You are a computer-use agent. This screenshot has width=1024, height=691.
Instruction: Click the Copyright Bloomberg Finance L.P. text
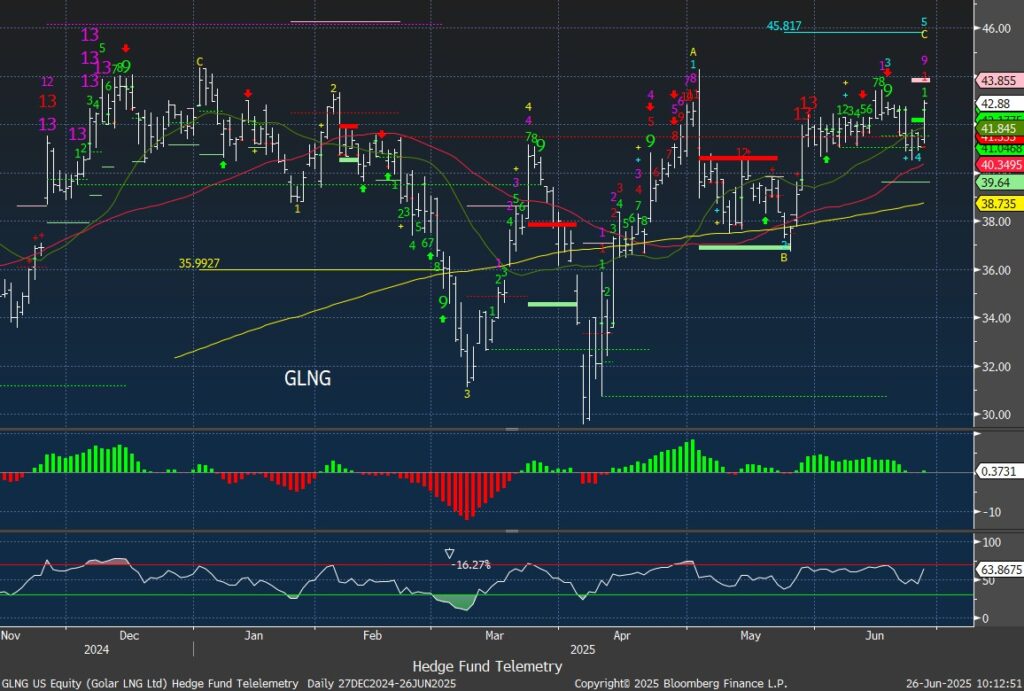(680, 683)
